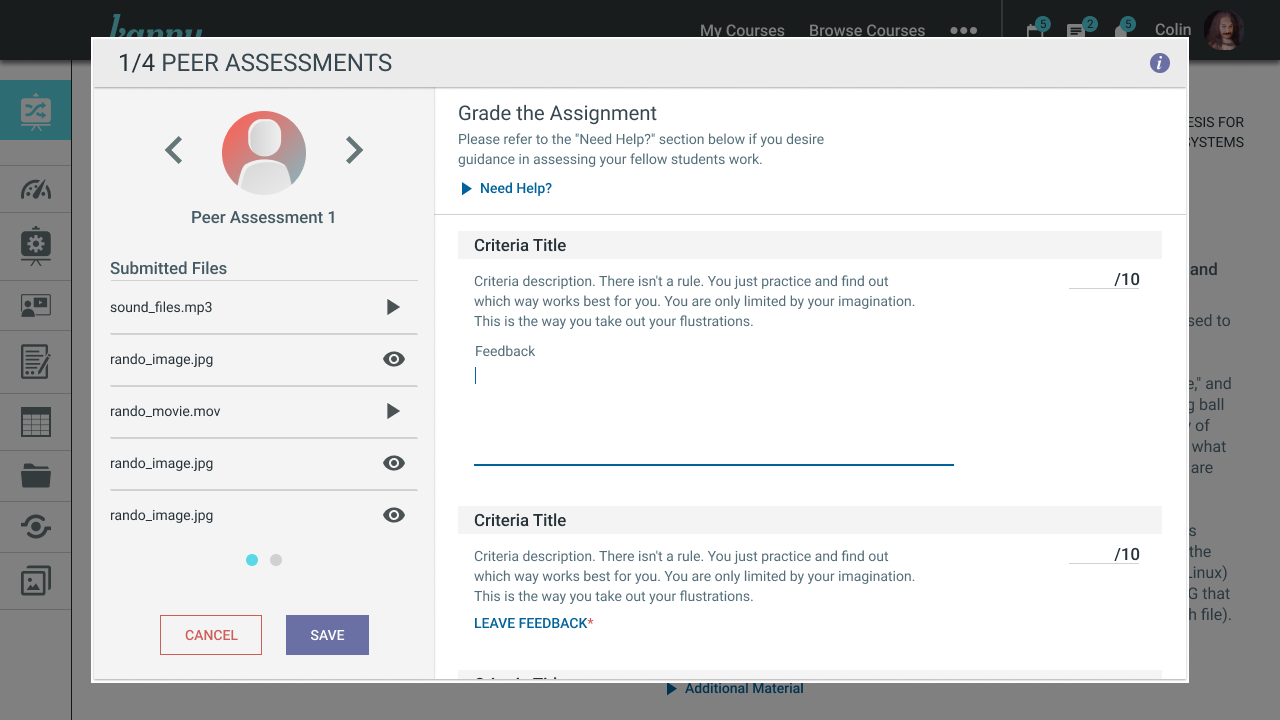Click the Feedback text area under the first criteria

pos(713,410)
